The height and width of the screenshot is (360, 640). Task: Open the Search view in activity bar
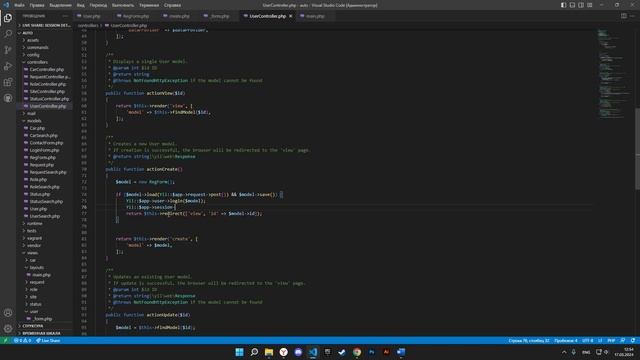tap(8, 34)
